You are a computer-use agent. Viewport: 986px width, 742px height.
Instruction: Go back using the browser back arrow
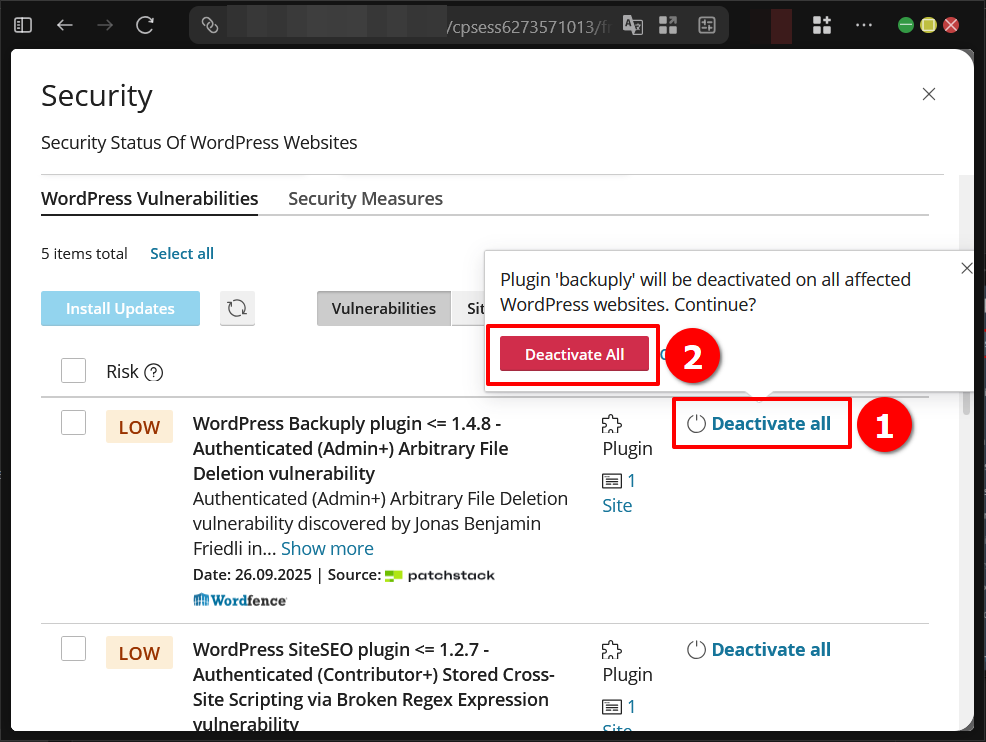(64, 25)
